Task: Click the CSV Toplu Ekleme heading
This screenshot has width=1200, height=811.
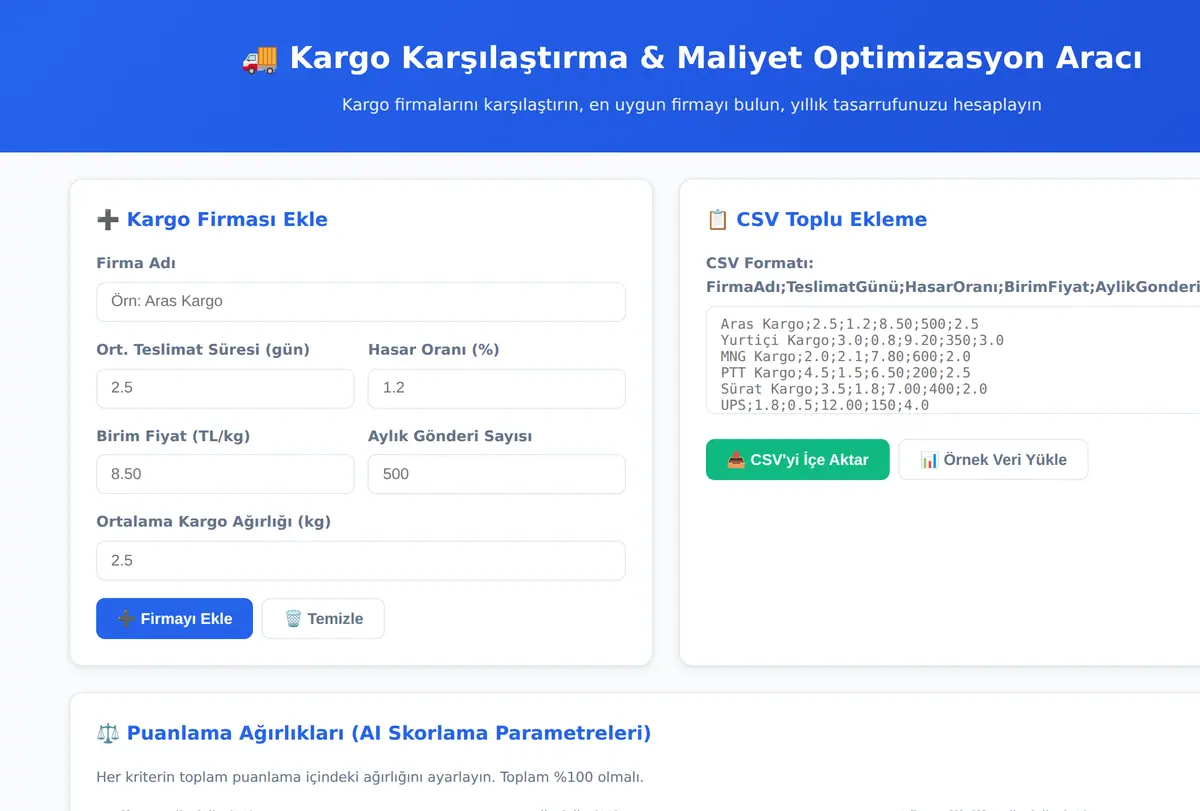Action: click(x=832, y=220)
